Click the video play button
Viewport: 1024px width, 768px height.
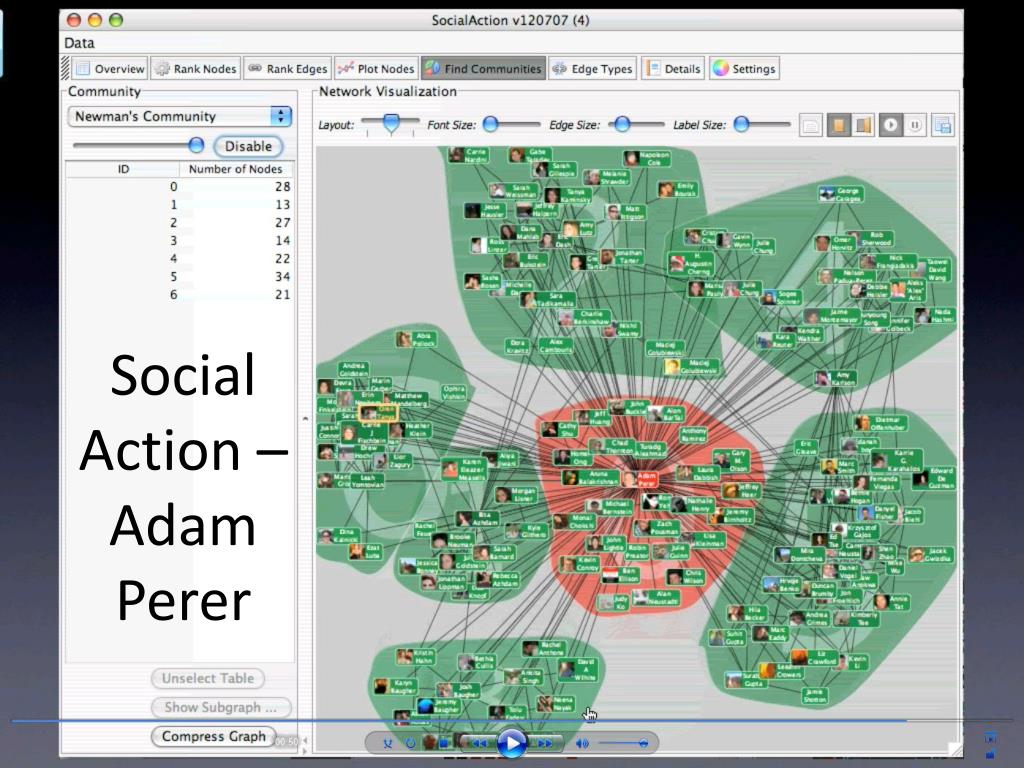pyautogui.click(x=511, y=743)
